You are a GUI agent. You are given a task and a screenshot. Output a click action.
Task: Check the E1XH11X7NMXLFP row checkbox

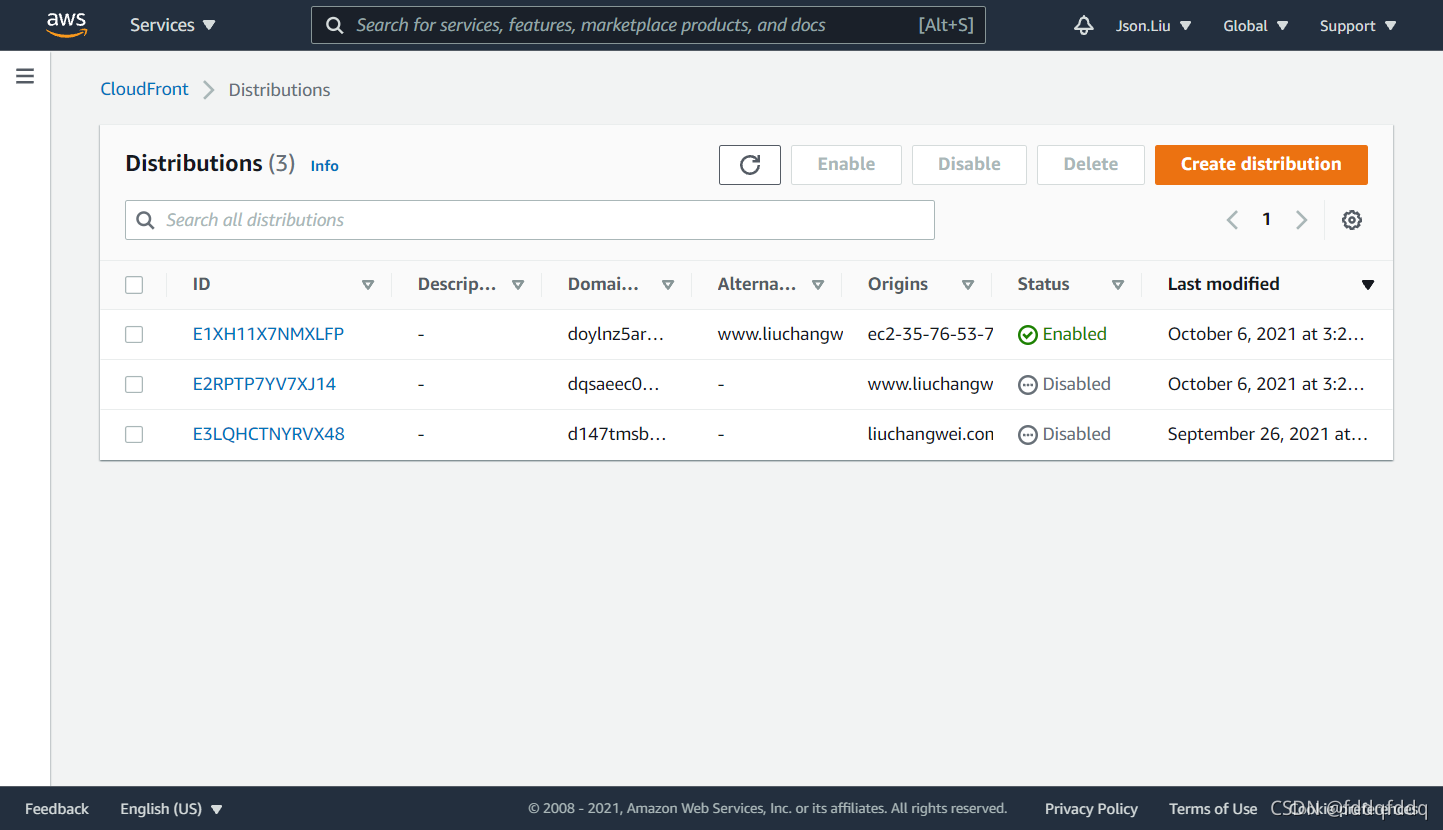click(x=134, y=335)
